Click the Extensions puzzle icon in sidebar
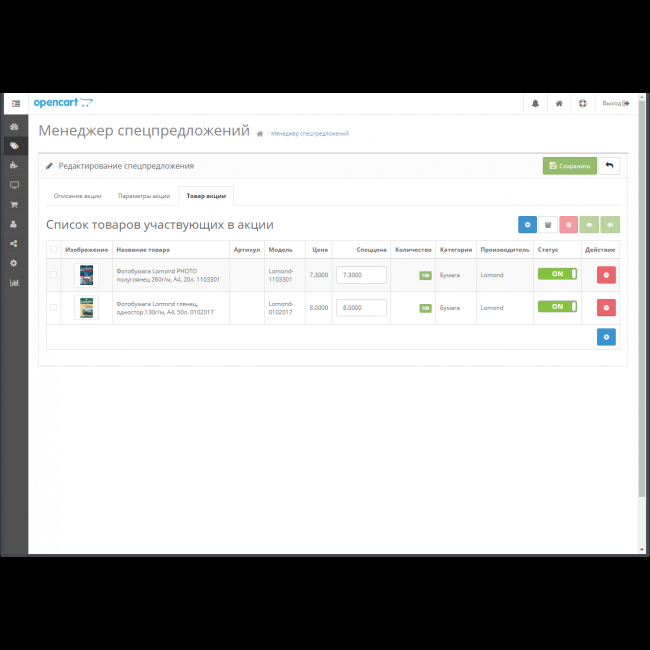 click(14, 165)
